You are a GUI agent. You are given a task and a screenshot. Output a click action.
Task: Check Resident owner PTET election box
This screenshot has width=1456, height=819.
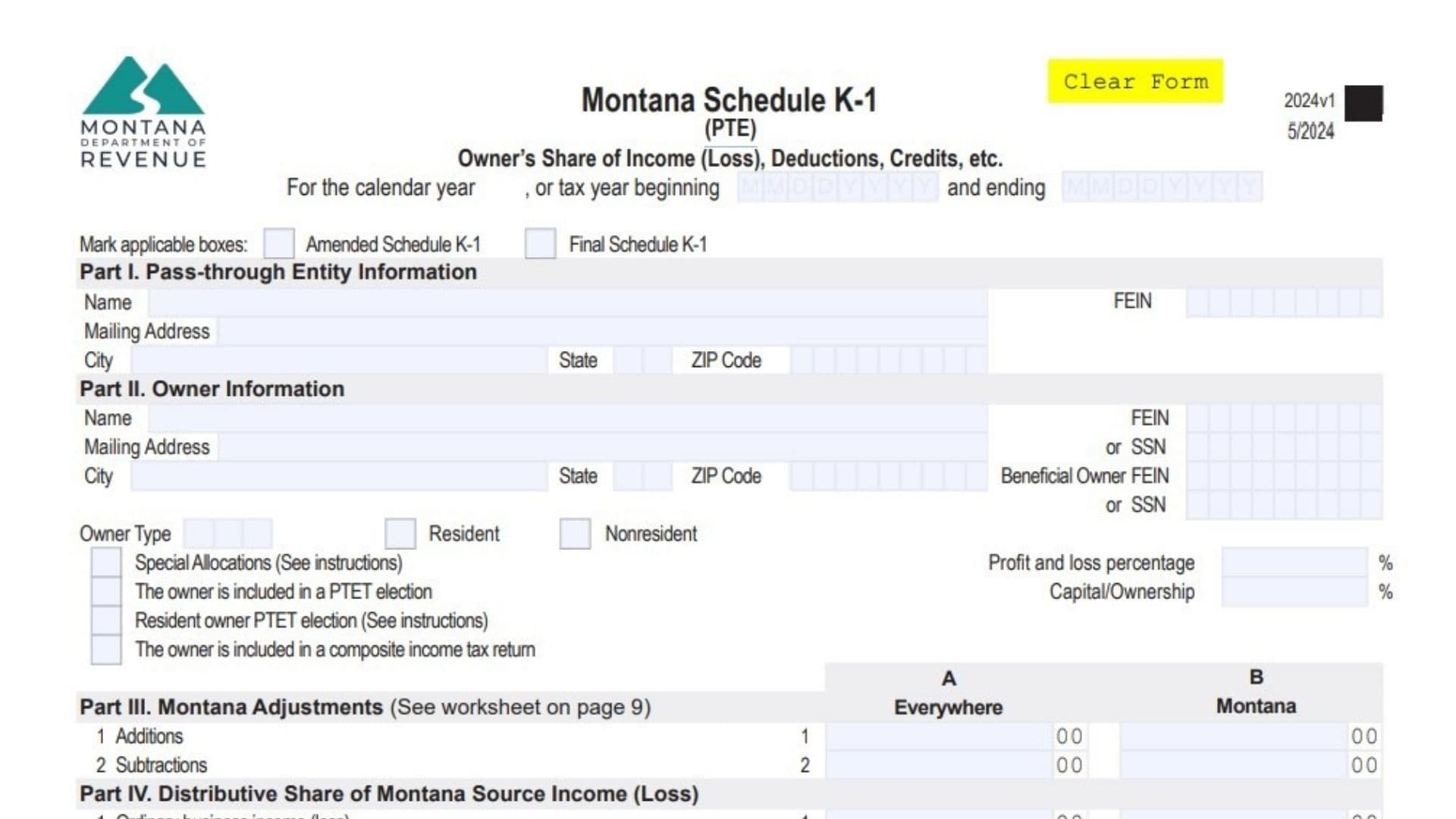coord(105,620)
